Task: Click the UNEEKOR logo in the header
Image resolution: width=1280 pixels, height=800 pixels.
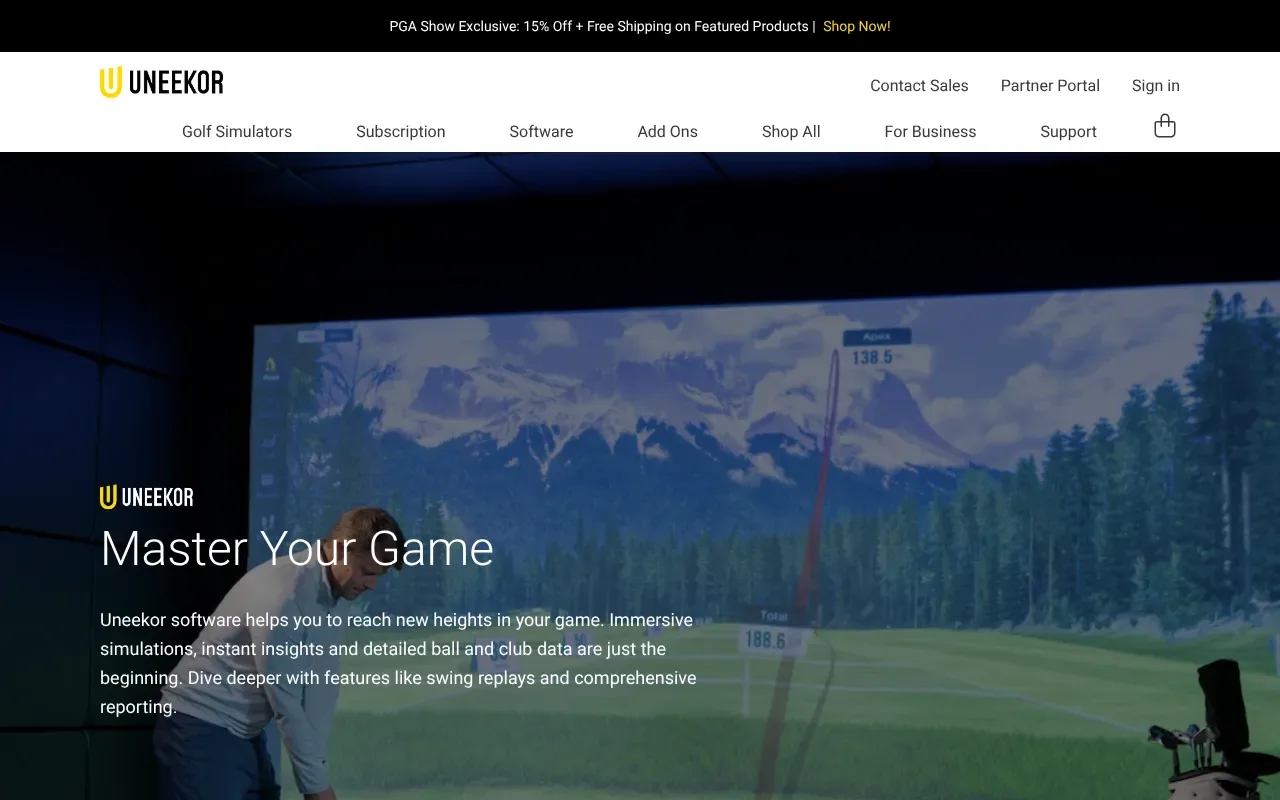Action: coord(161,81)
